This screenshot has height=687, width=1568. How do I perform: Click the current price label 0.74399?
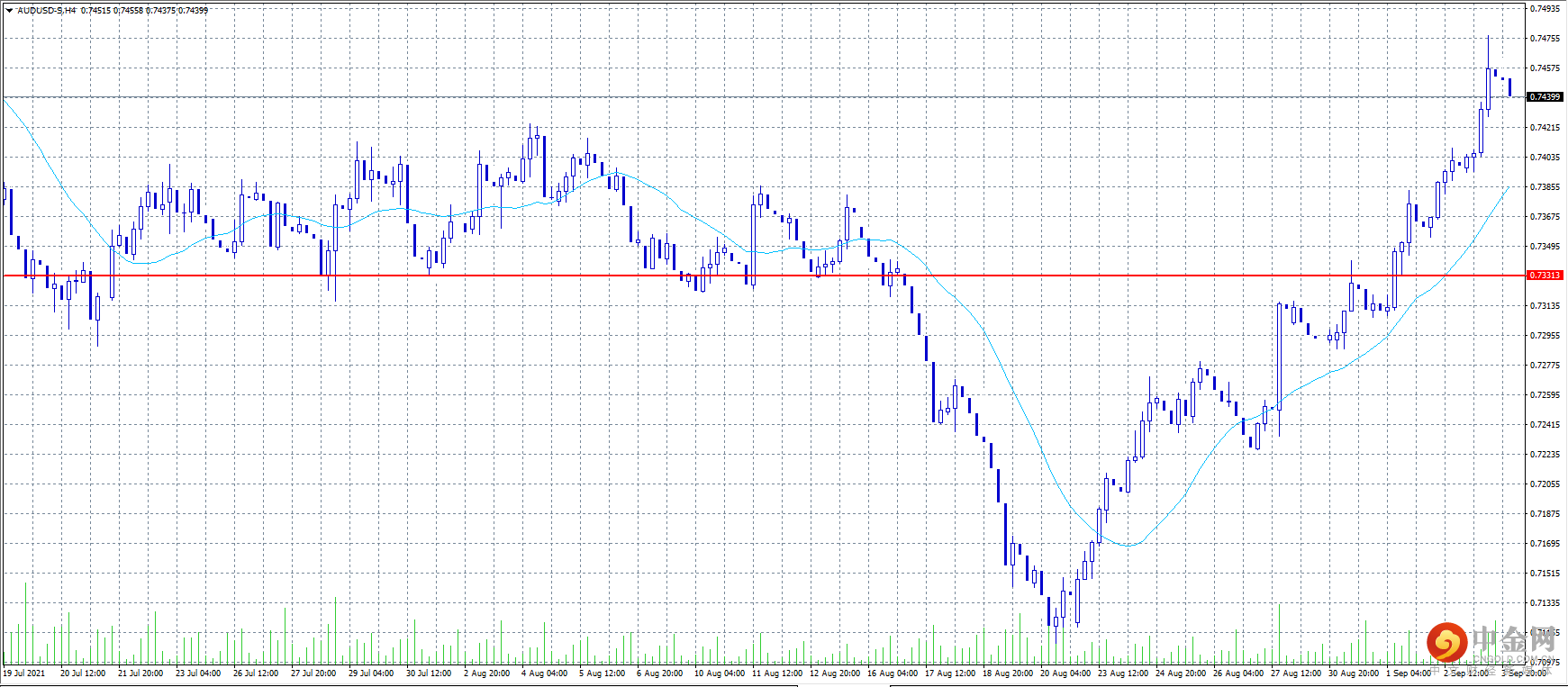pos(1545,97)
